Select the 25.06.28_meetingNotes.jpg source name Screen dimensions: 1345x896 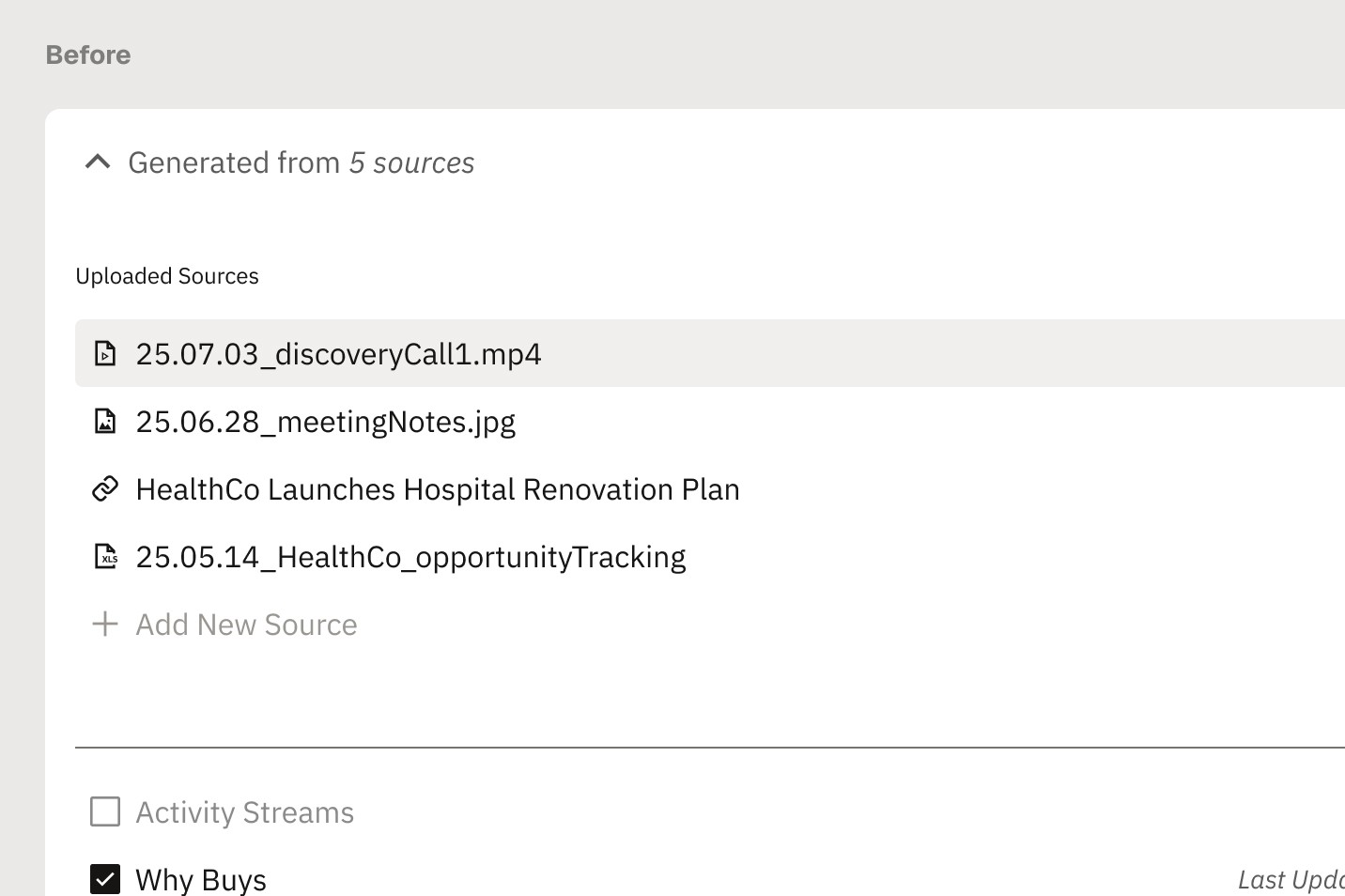click(325, 422)
